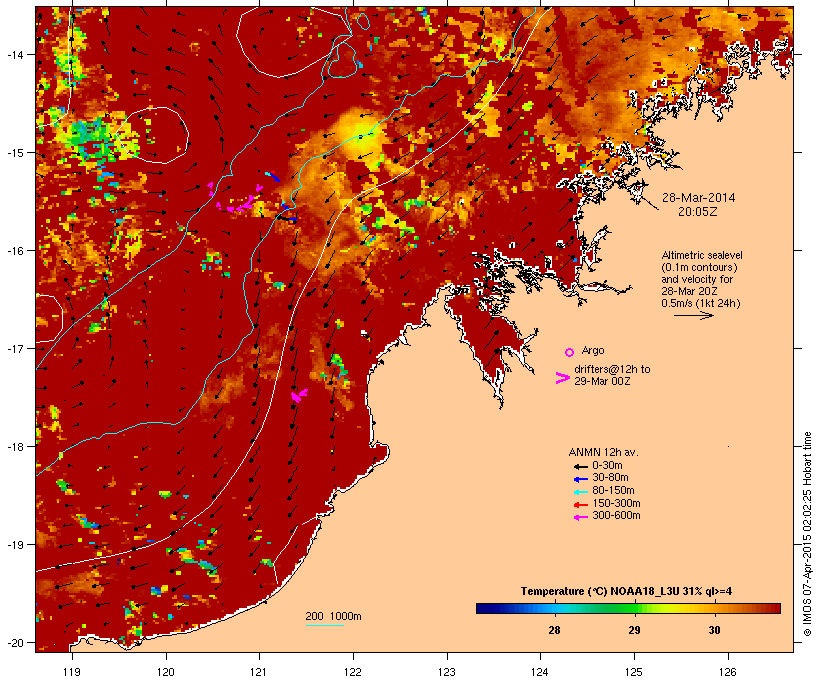Click the longitude label 122
Viewport: 820px width, 680px height.
[x=353, y=671]
